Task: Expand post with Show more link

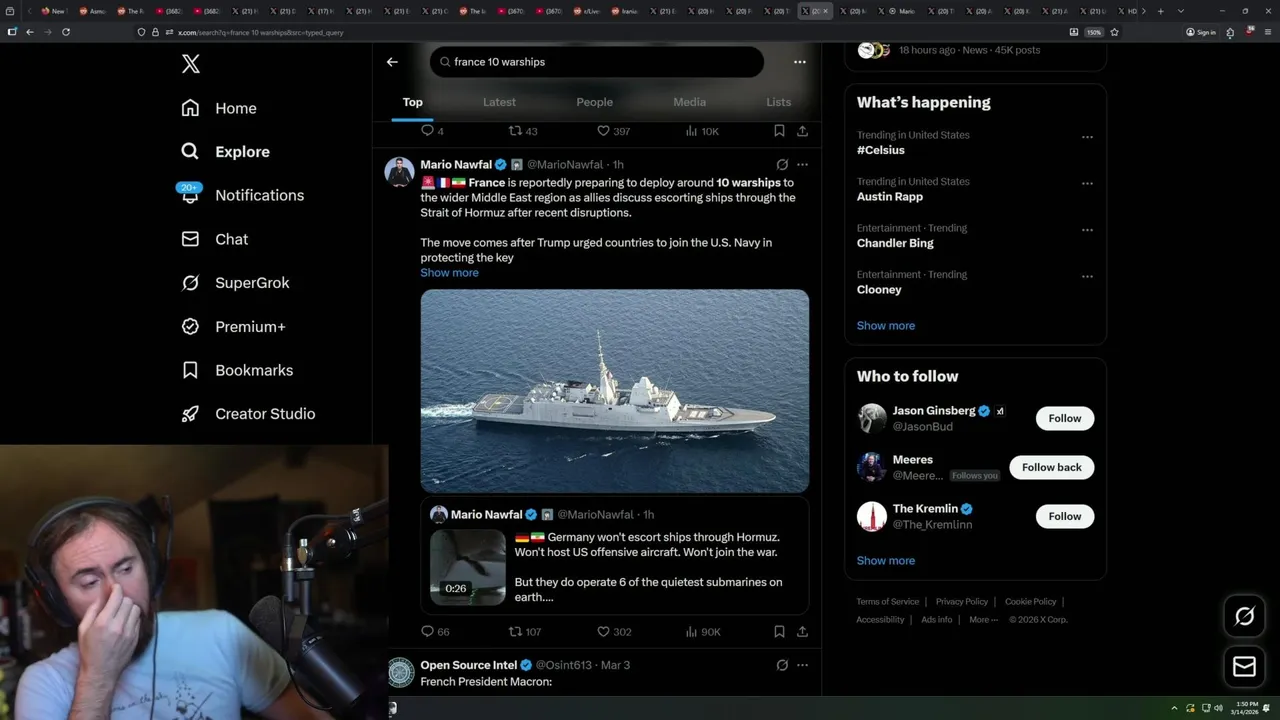Action: [449, 273]
